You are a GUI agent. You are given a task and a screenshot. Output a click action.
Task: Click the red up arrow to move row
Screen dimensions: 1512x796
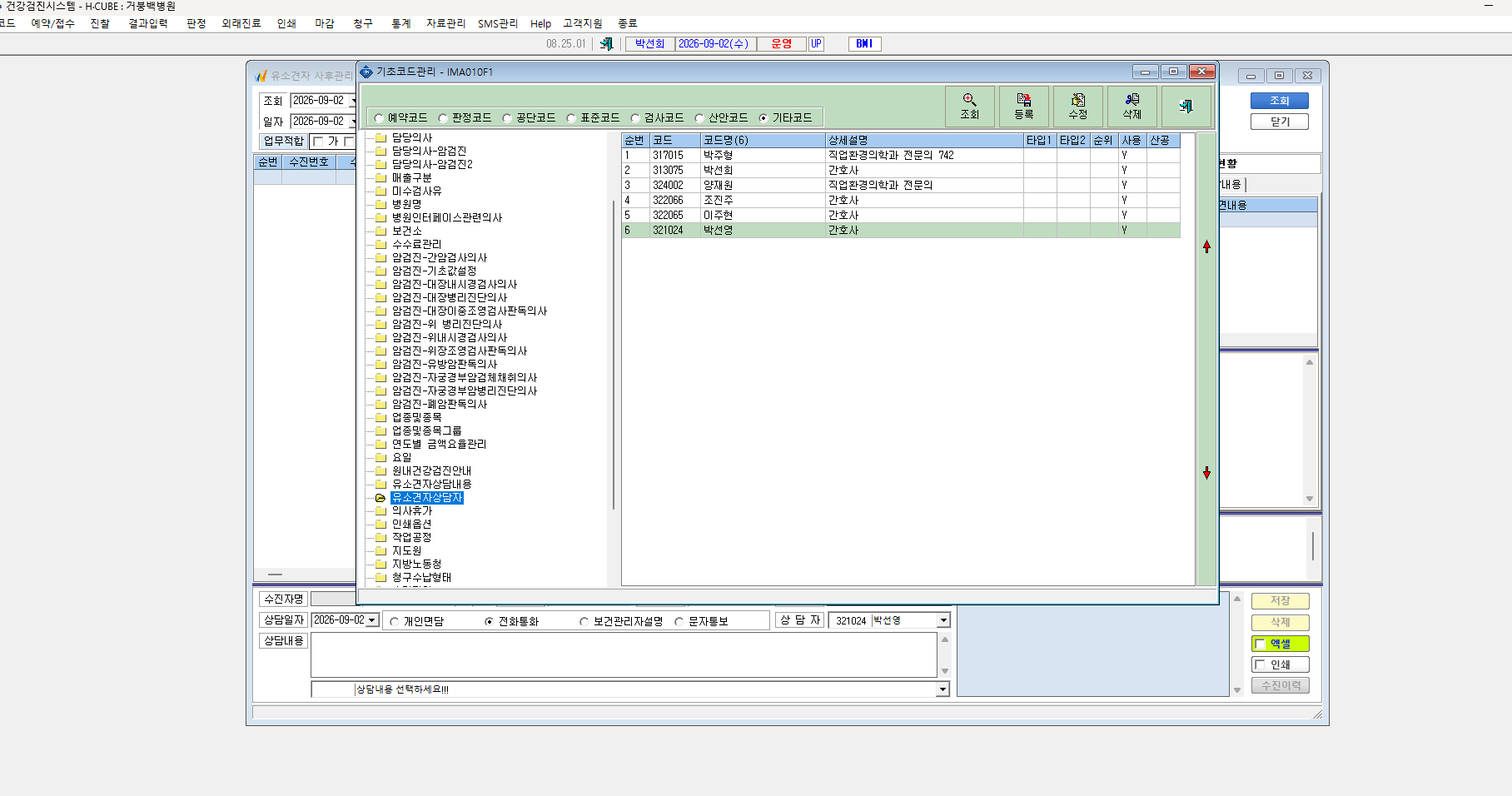click(1206, 246)
